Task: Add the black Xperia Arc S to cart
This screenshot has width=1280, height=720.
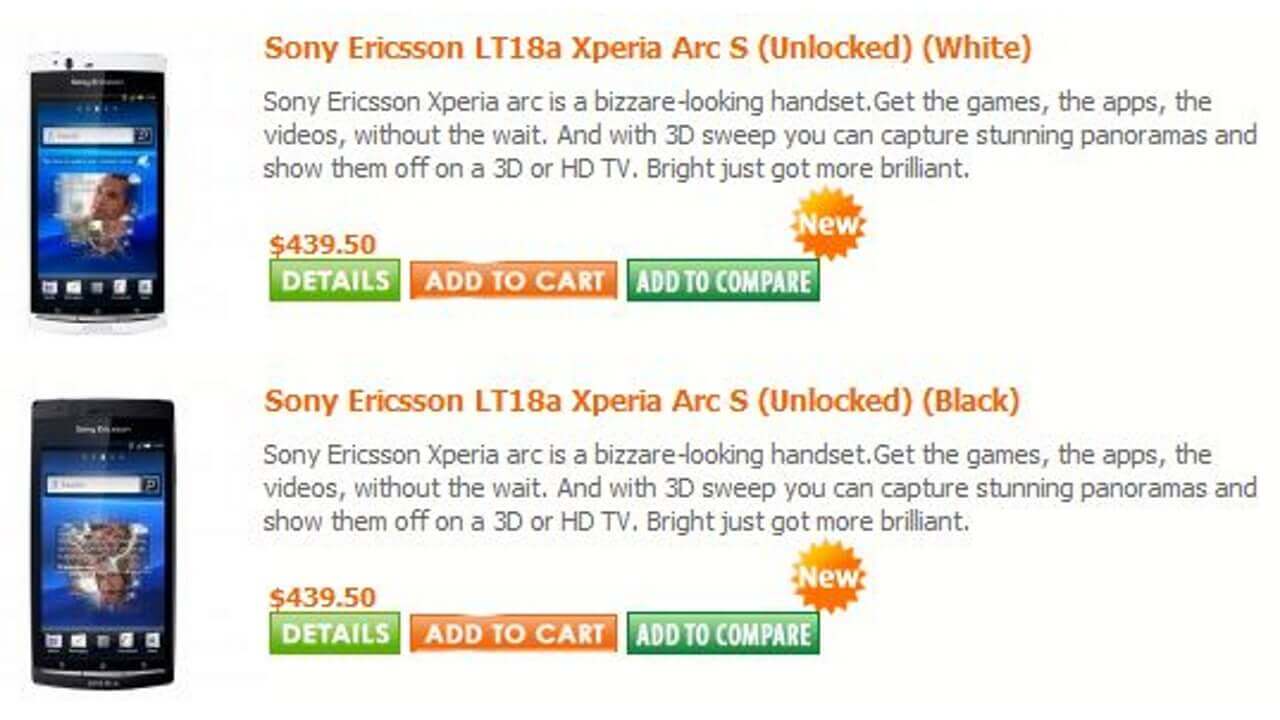Action: pos(513,633)
